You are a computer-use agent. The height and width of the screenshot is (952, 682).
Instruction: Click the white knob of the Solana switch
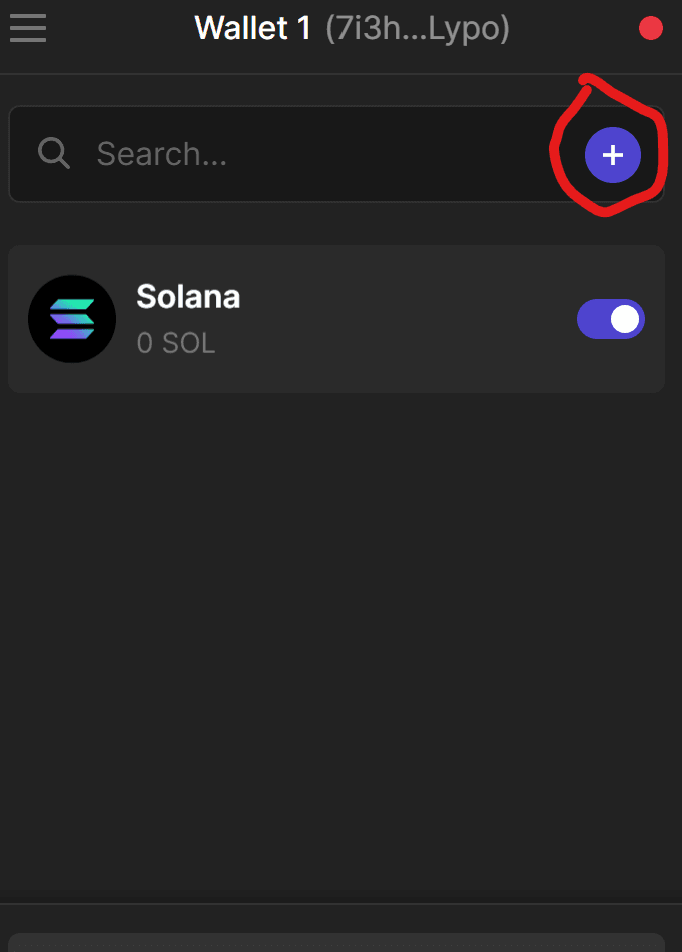[x=625, y=319]
